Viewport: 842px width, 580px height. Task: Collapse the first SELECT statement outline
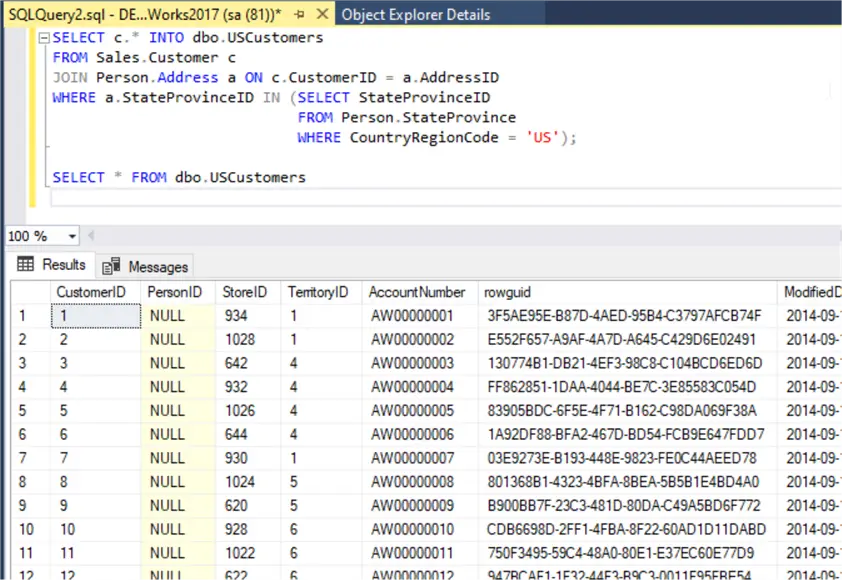point(43,38)
